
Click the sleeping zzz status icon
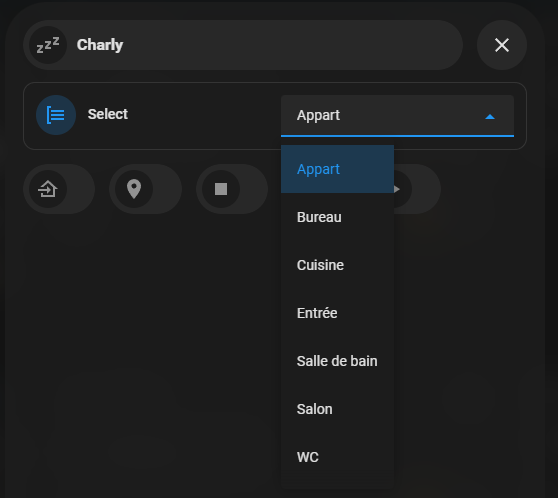point(48,45)
